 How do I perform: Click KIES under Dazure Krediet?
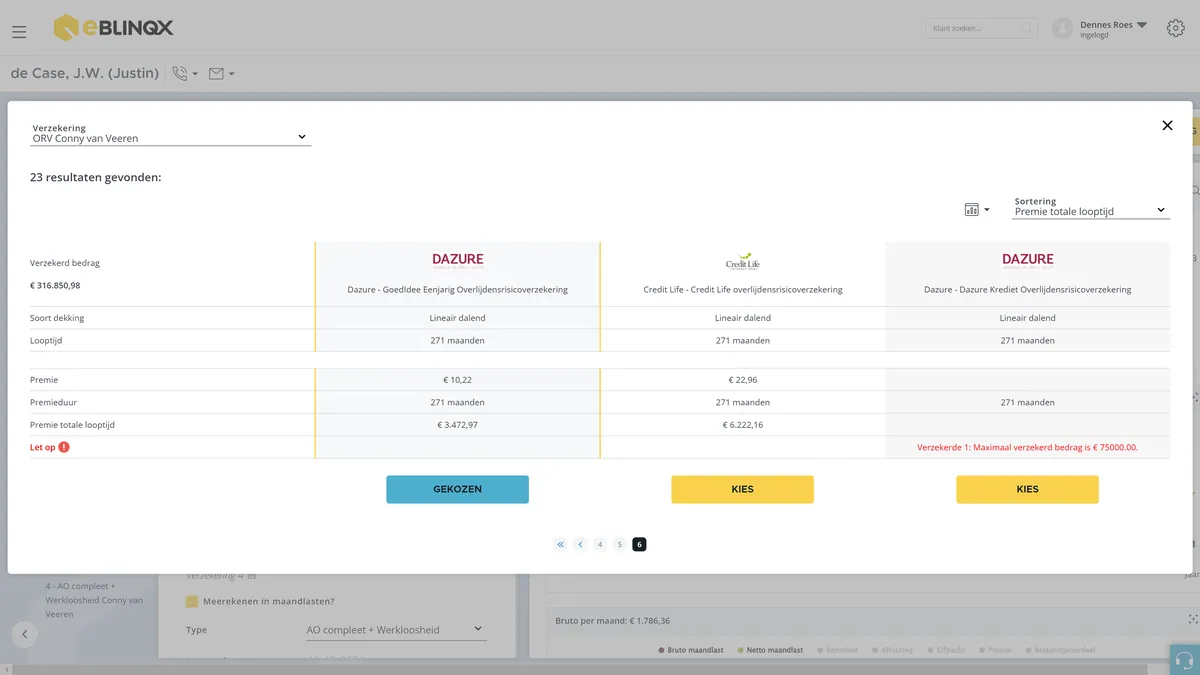pyautogui.click(x=1027, y=489)
